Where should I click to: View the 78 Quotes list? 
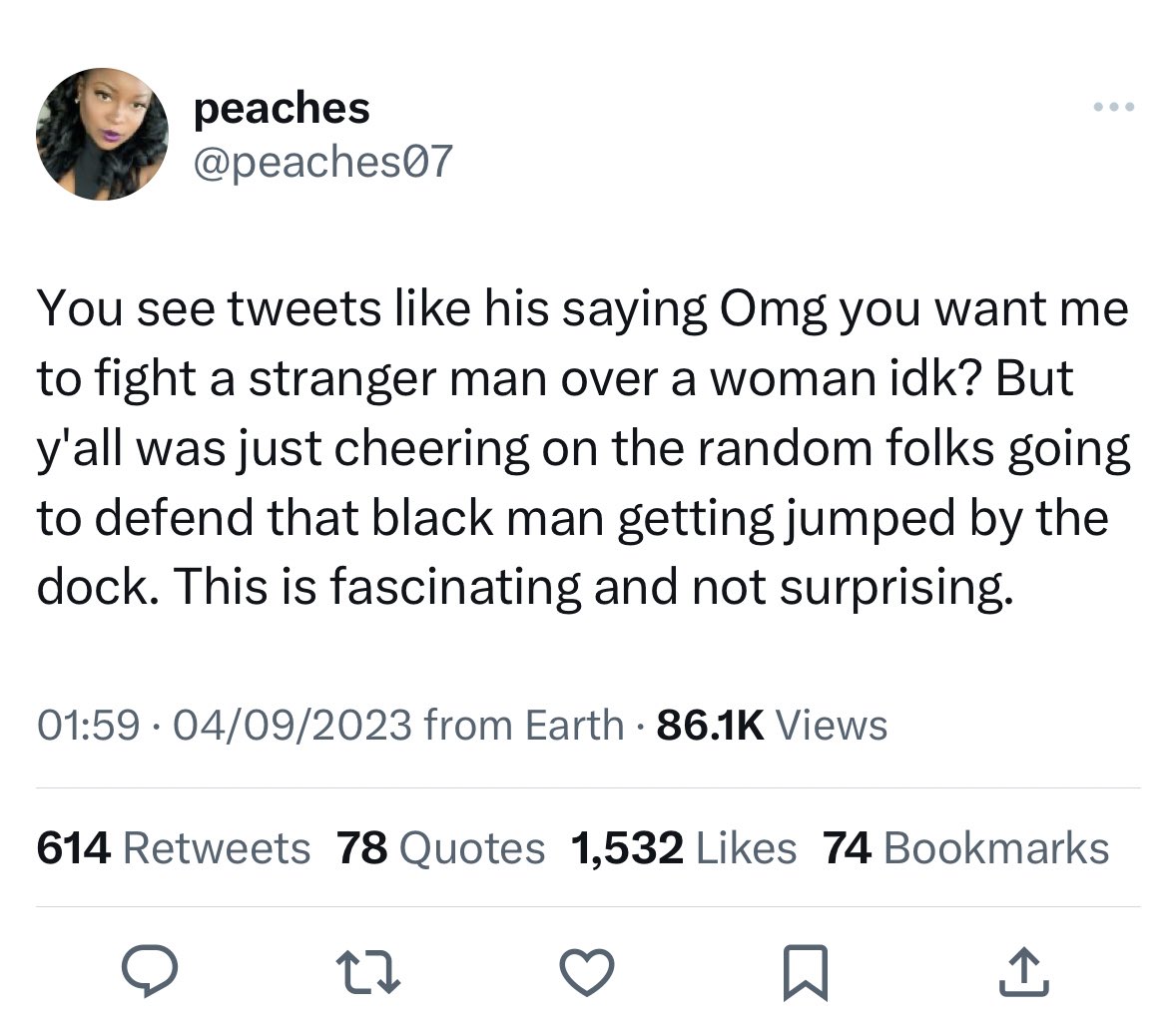(x=440, y=848)
